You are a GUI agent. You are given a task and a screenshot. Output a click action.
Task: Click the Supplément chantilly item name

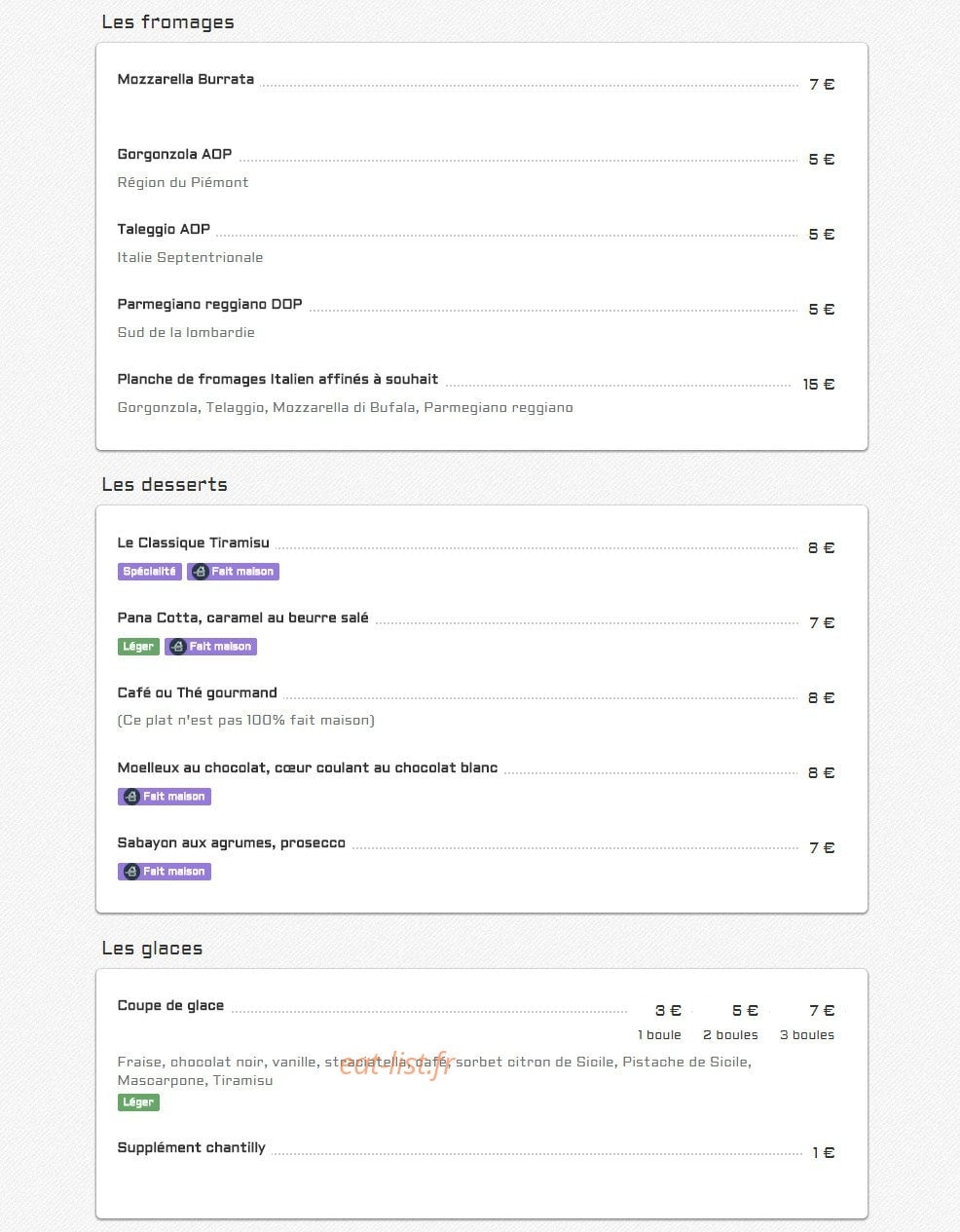click(192, 1147)
